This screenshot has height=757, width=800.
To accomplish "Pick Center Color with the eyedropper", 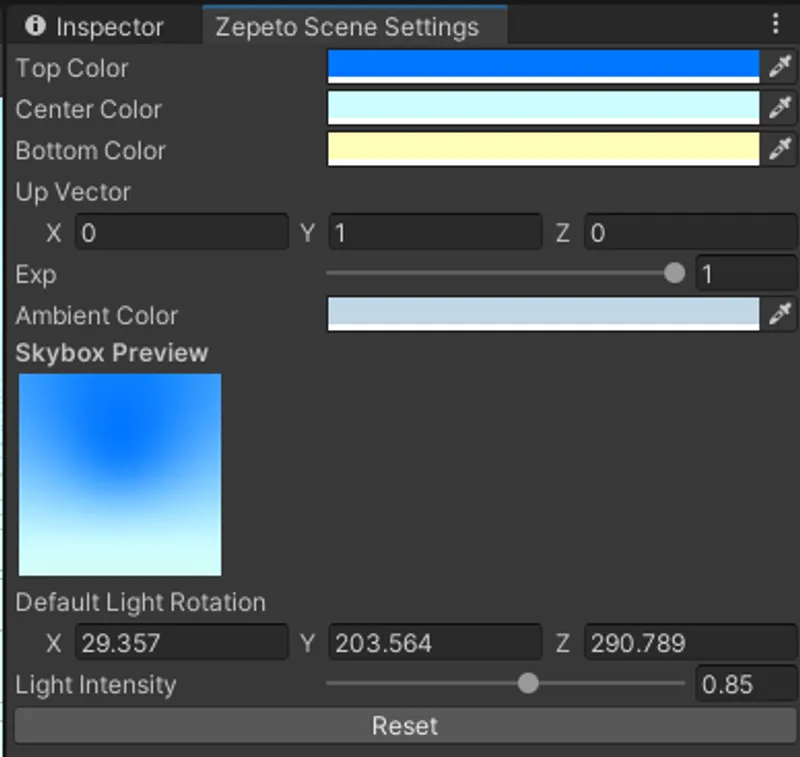I will 780,108.
